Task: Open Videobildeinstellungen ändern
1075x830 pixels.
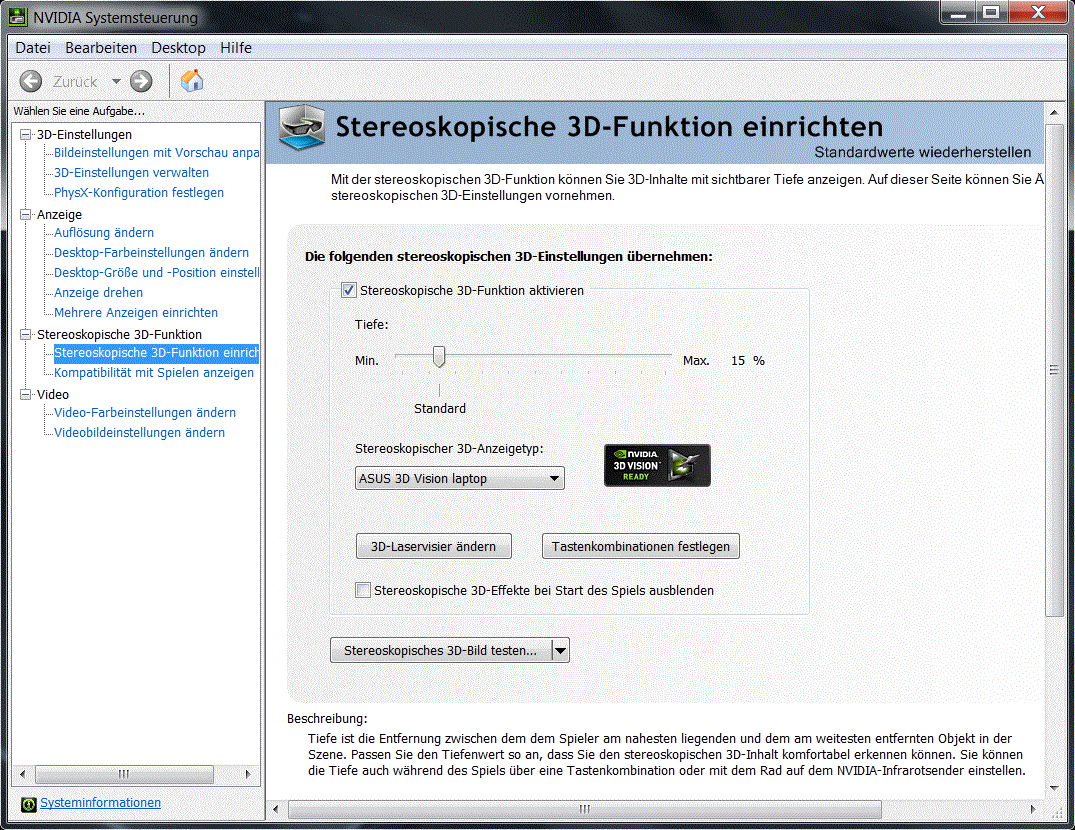Action: 139,432
